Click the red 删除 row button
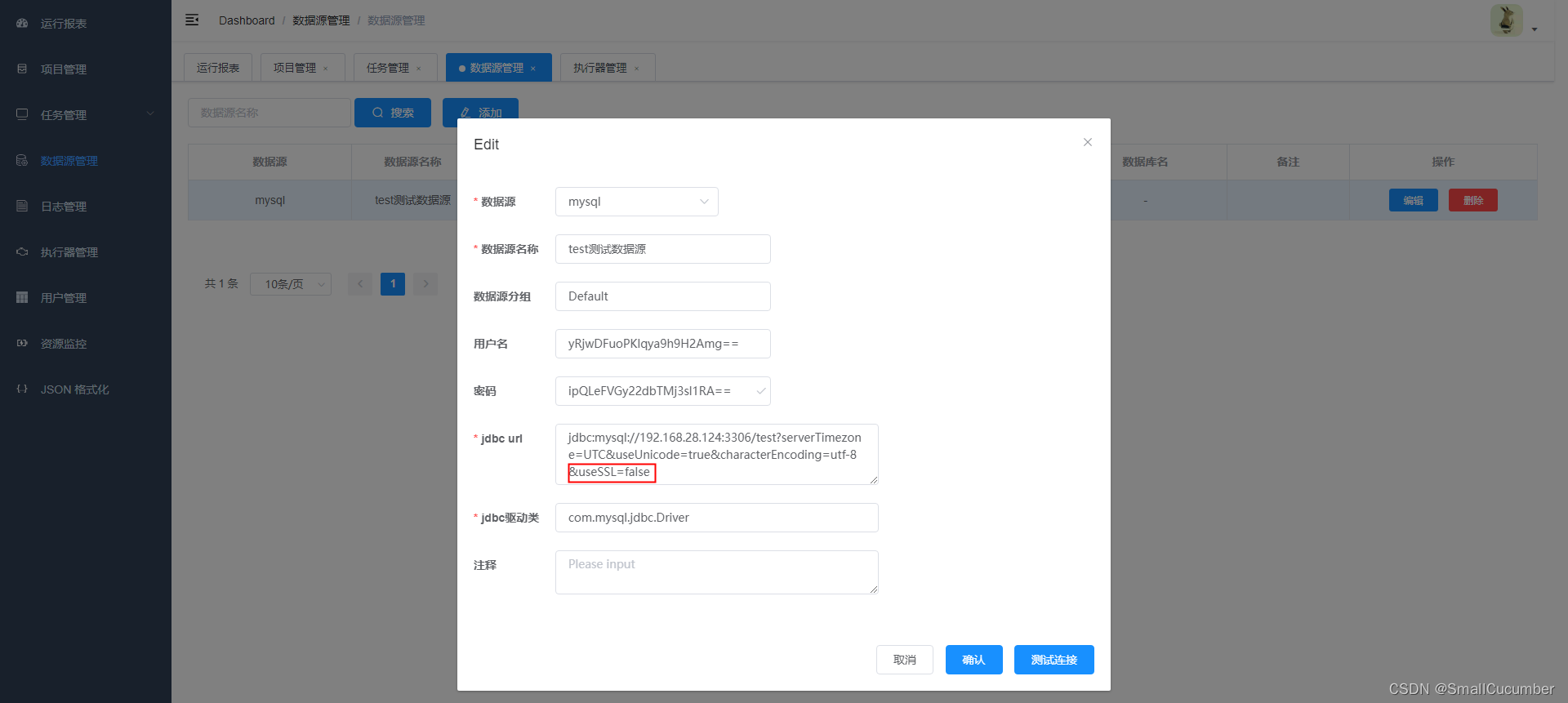Screen dimensions: 1568x703 tap(1473, 200)
